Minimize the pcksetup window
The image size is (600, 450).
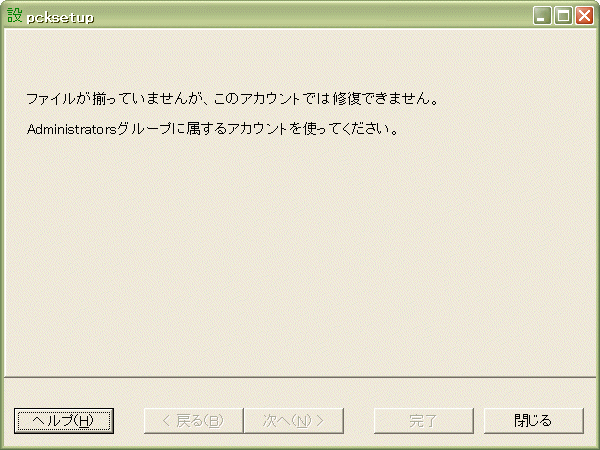pos(542,16)
